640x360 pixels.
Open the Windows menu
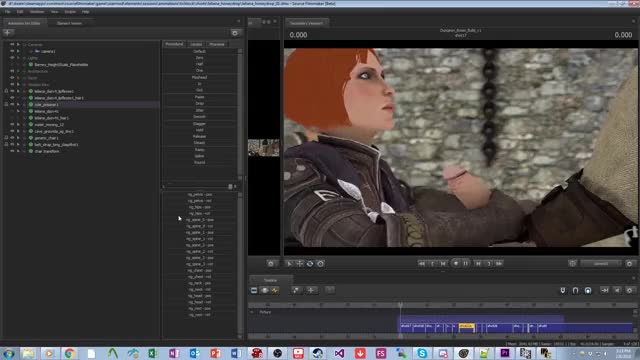click(37, 12)
